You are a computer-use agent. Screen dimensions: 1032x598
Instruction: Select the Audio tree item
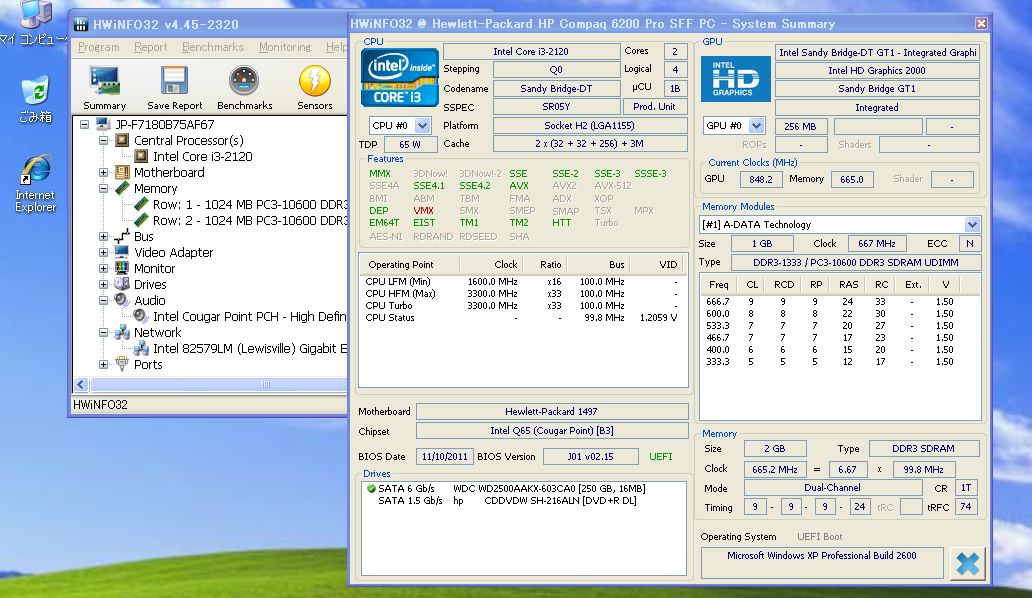[149, 301]
